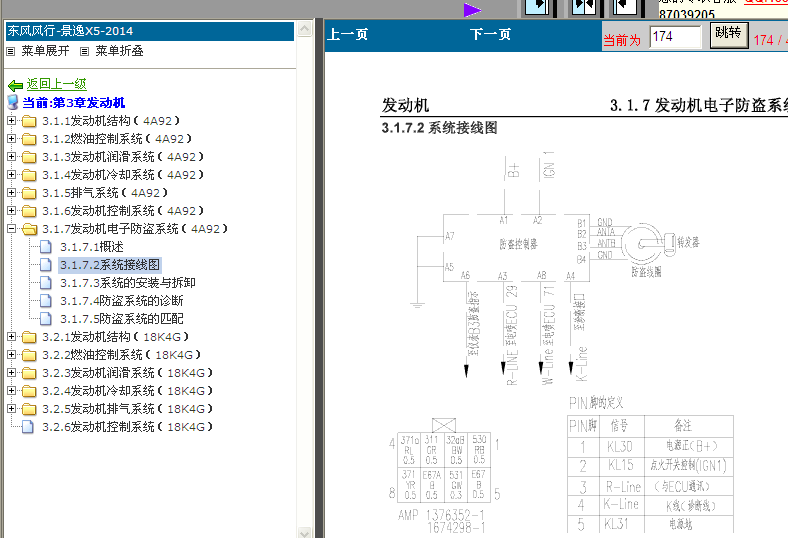Click folder icon for 3.1.5排气系统

[x=29, y=193]
